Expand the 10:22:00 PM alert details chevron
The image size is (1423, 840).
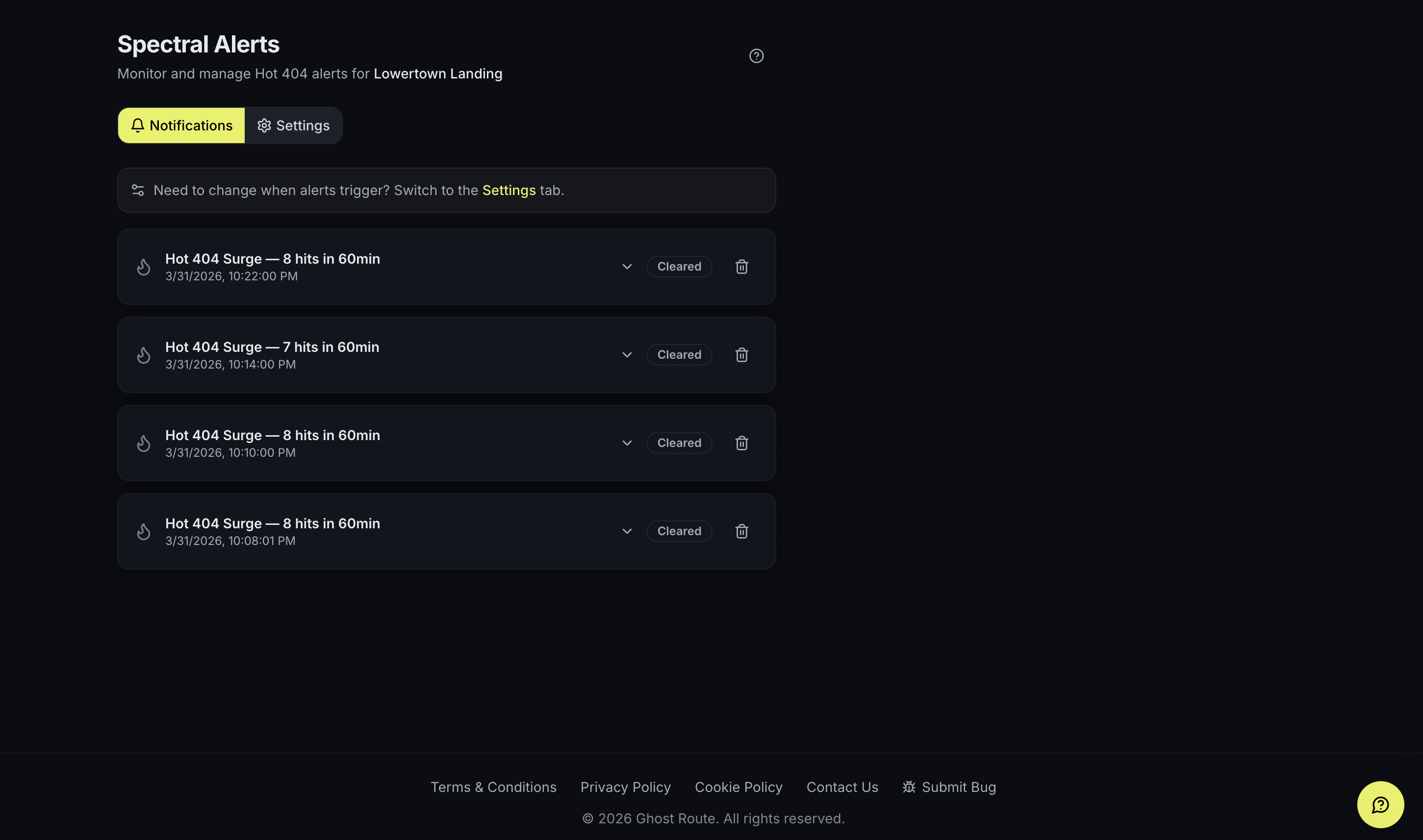[x=626, y=267]
